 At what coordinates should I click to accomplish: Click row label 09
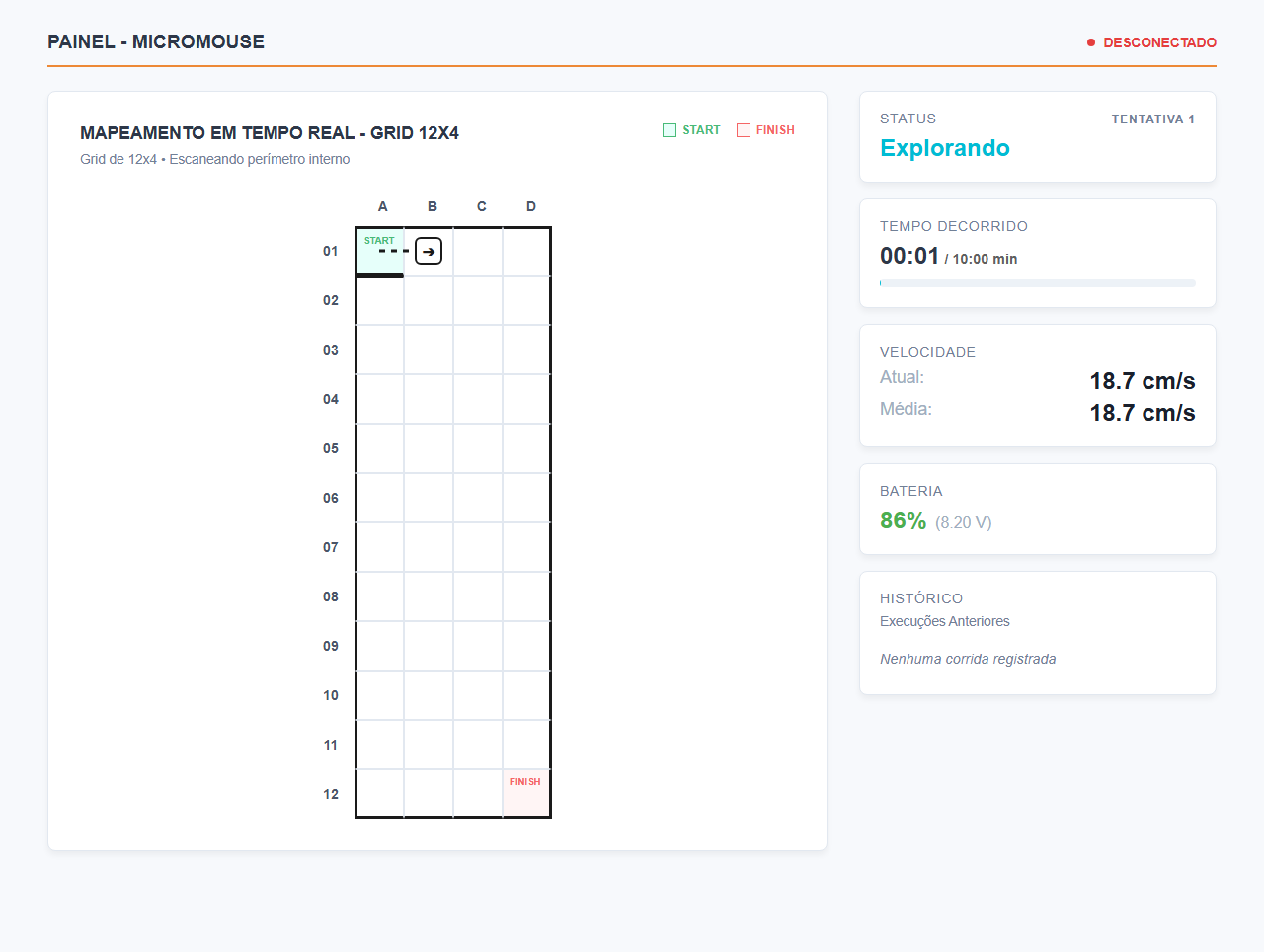point(331,646)
